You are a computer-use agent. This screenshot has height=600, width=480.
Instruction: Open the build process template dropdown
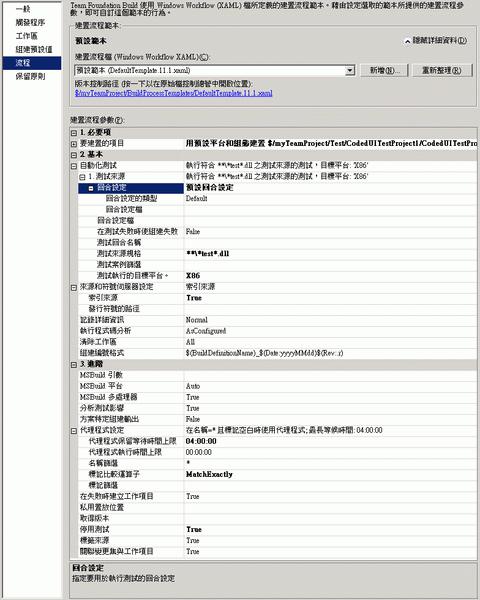(349, 70)
